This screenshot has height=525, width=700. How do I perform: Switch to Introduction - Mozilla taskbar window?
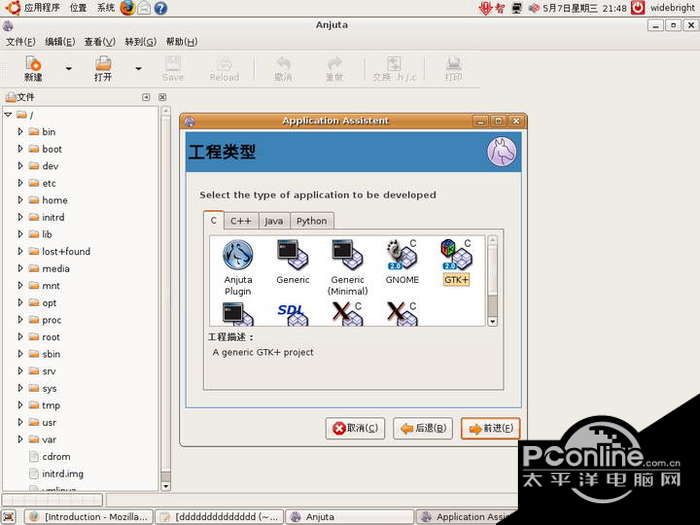88,517
